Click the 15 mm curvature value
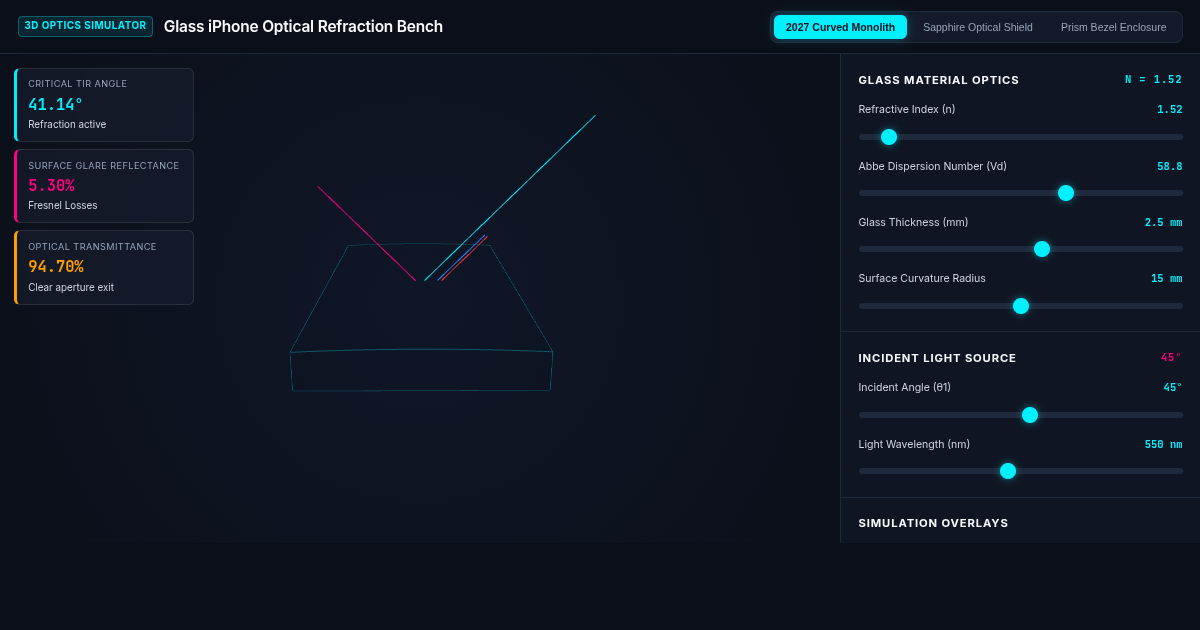This screenshot has height=630, width=1200. [x=1166, y=279]
